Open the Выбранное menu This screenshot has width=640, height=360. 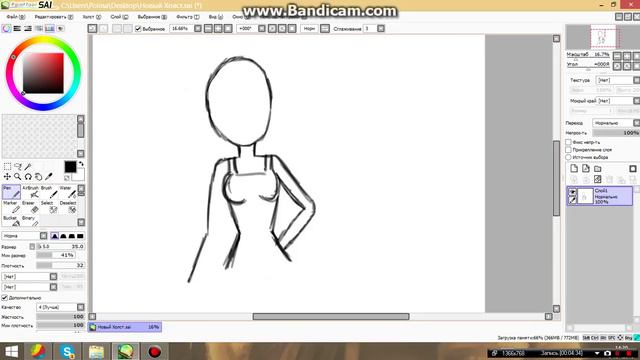click(152, 17)
